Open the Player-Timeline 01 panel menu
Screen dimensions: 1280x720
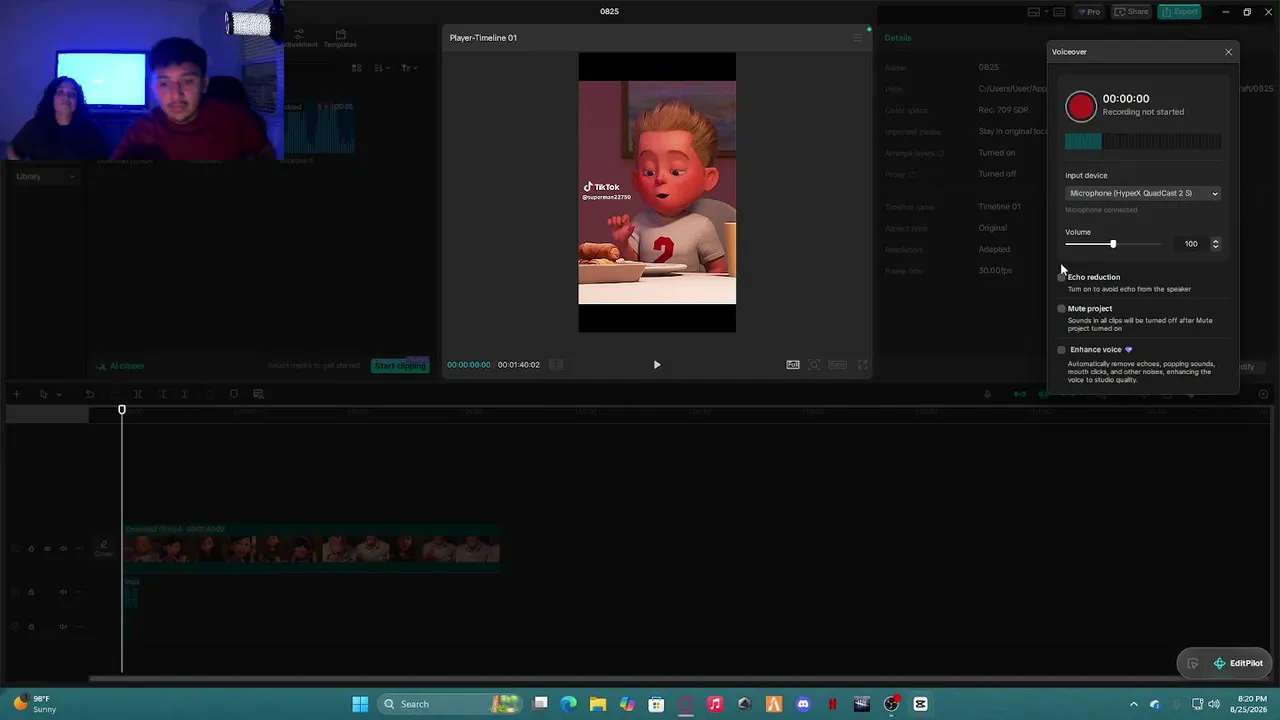click(x=857, y=38)
